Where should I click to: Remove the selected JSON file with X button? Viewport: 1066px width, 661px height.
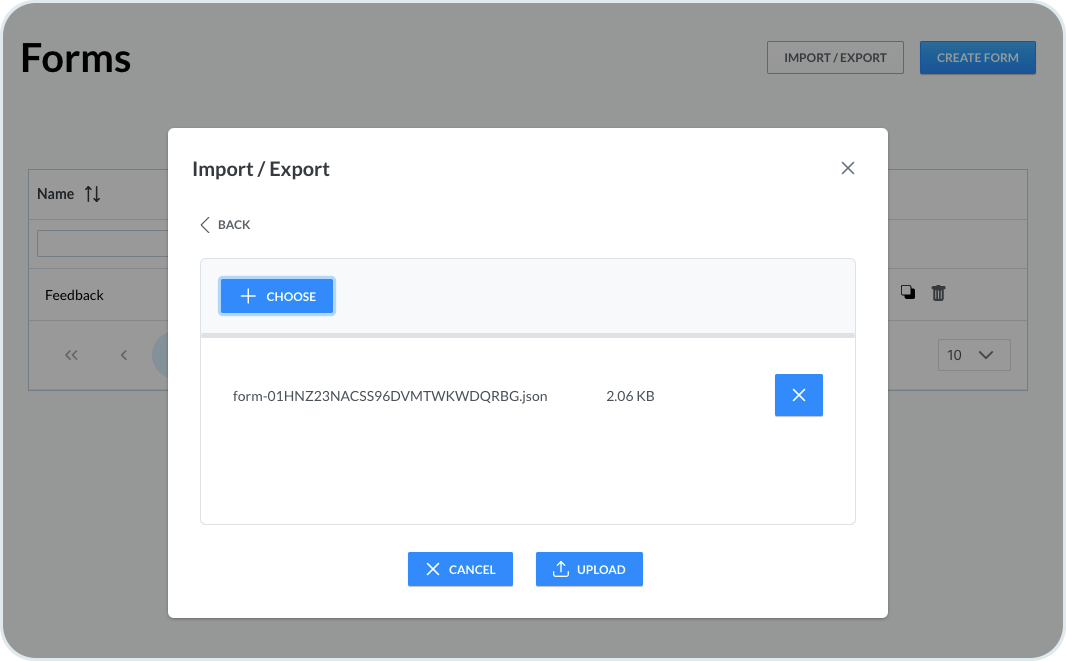798,395
